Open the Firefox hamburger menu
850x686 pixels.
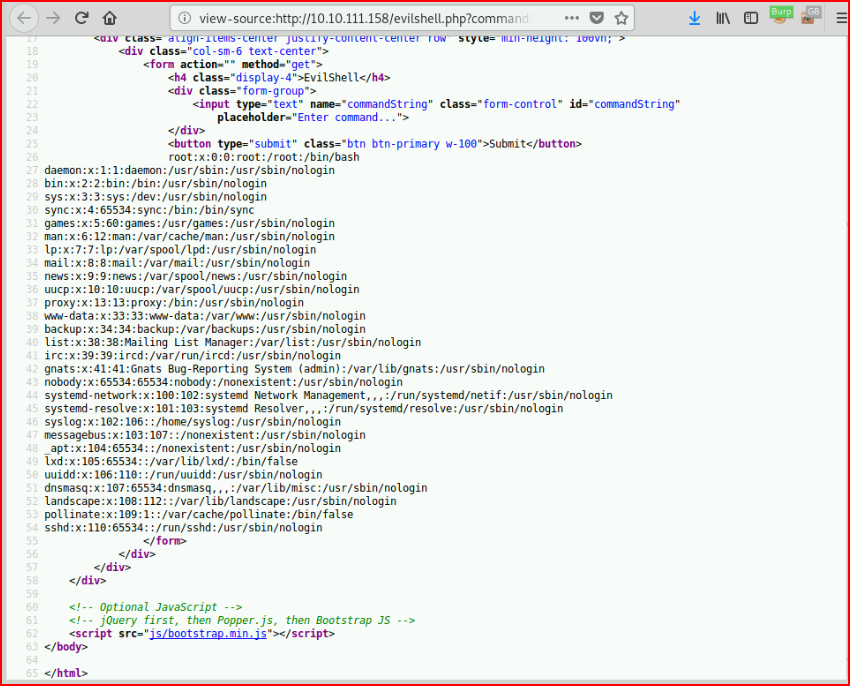(x=841, y=18)
